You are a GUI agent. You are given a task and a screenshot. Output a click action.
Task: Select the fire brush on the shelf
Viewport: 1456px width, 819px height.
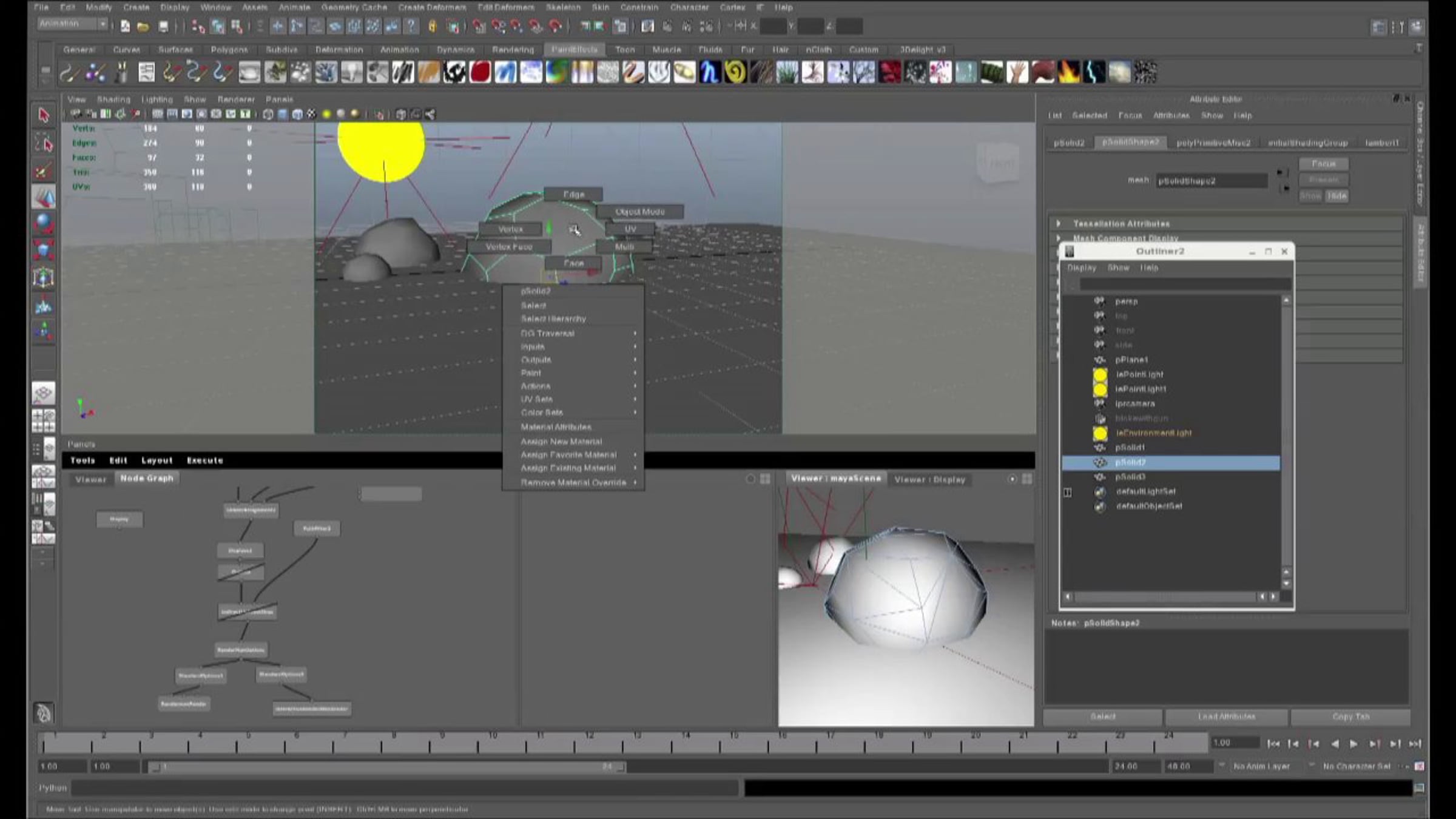click(x=1068, y=73)
